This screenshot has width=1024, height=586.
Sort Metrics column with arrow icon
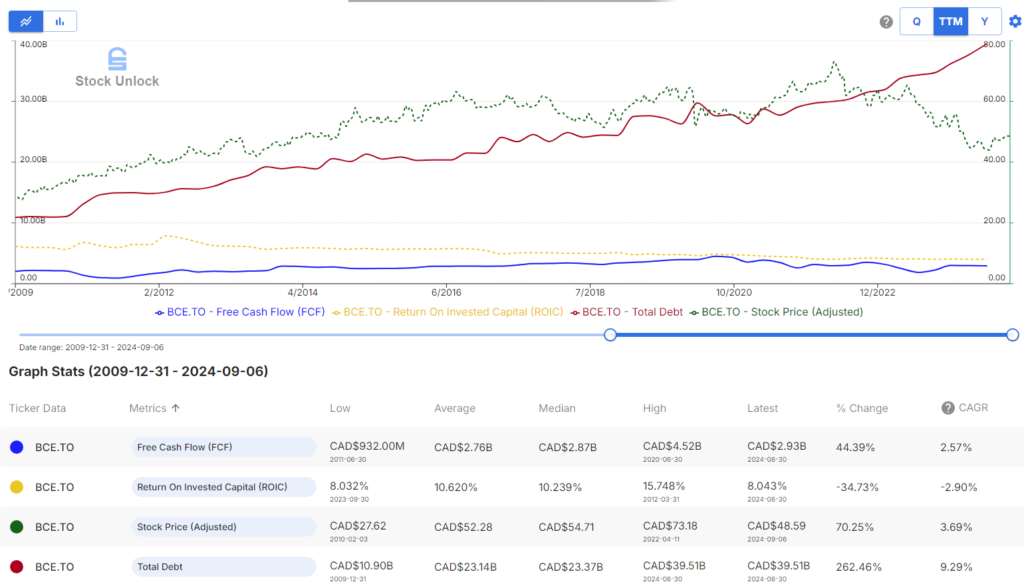tap(176, 408)
